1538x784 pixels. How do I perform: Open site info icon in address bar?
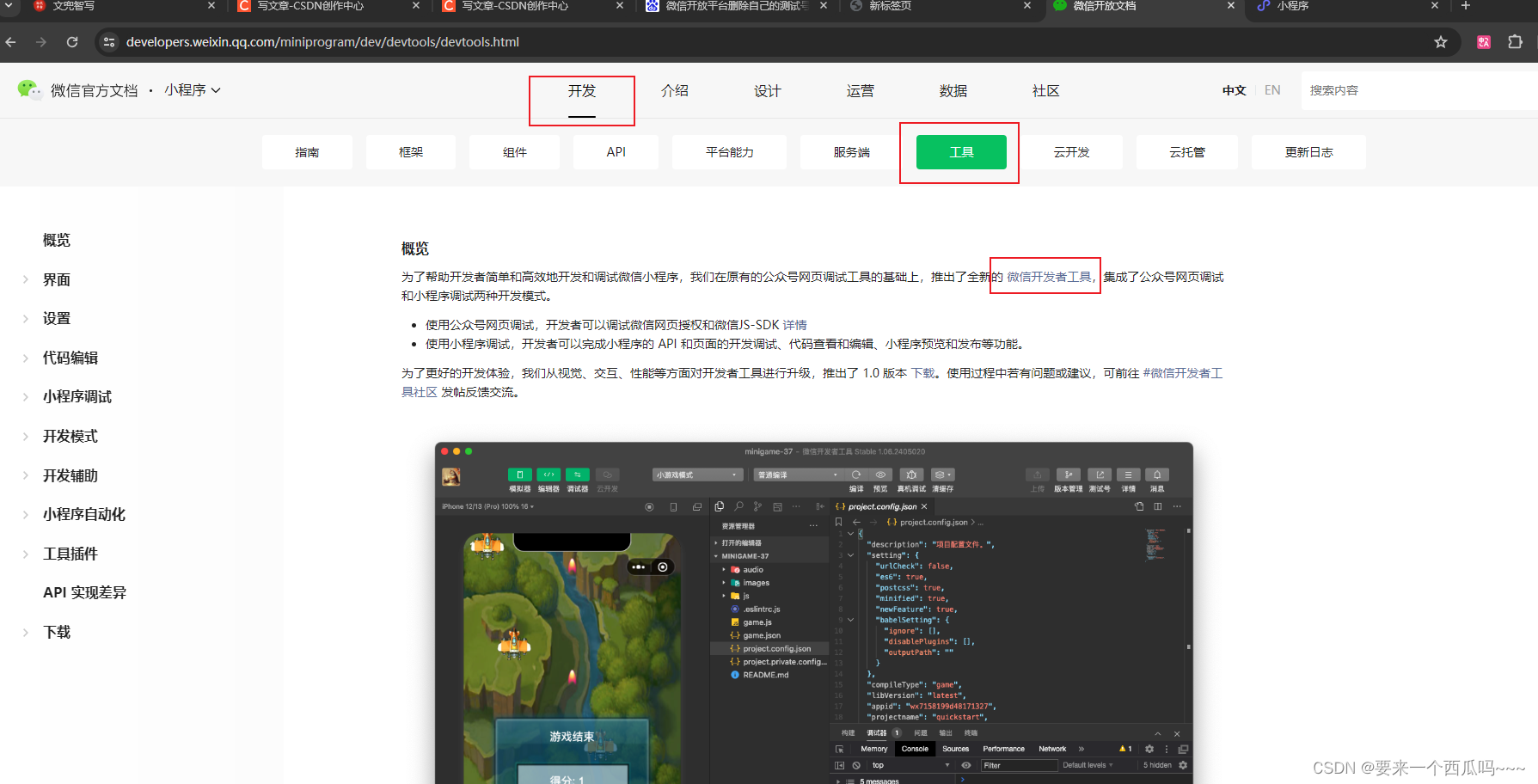point(108,42)
